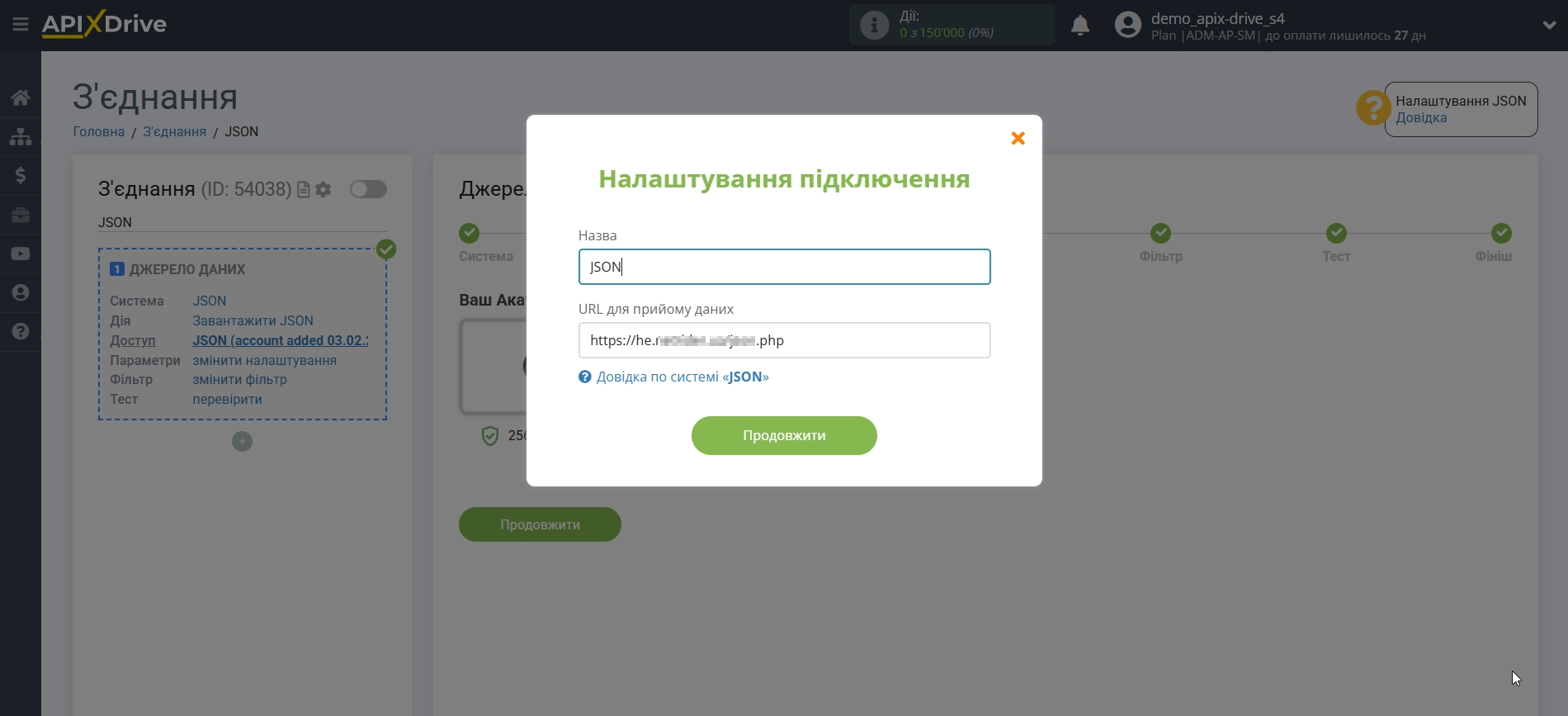Open the connections sitemap sidebar icon
Viewport: 1568px width, 716px height.
(x=21, y=136)
